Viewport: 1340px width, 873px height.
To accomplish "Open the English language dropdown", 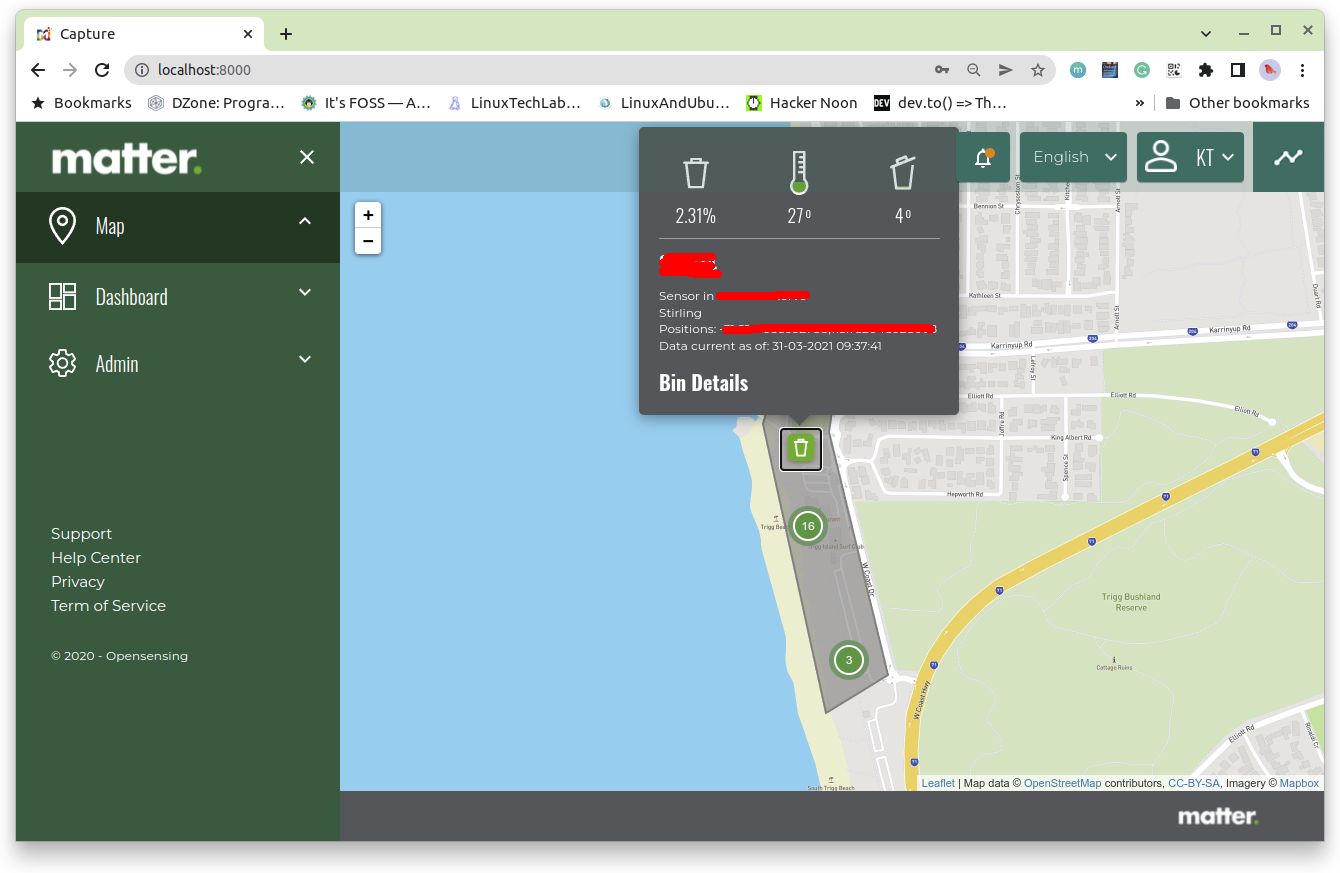I will tap(1073, 157).
